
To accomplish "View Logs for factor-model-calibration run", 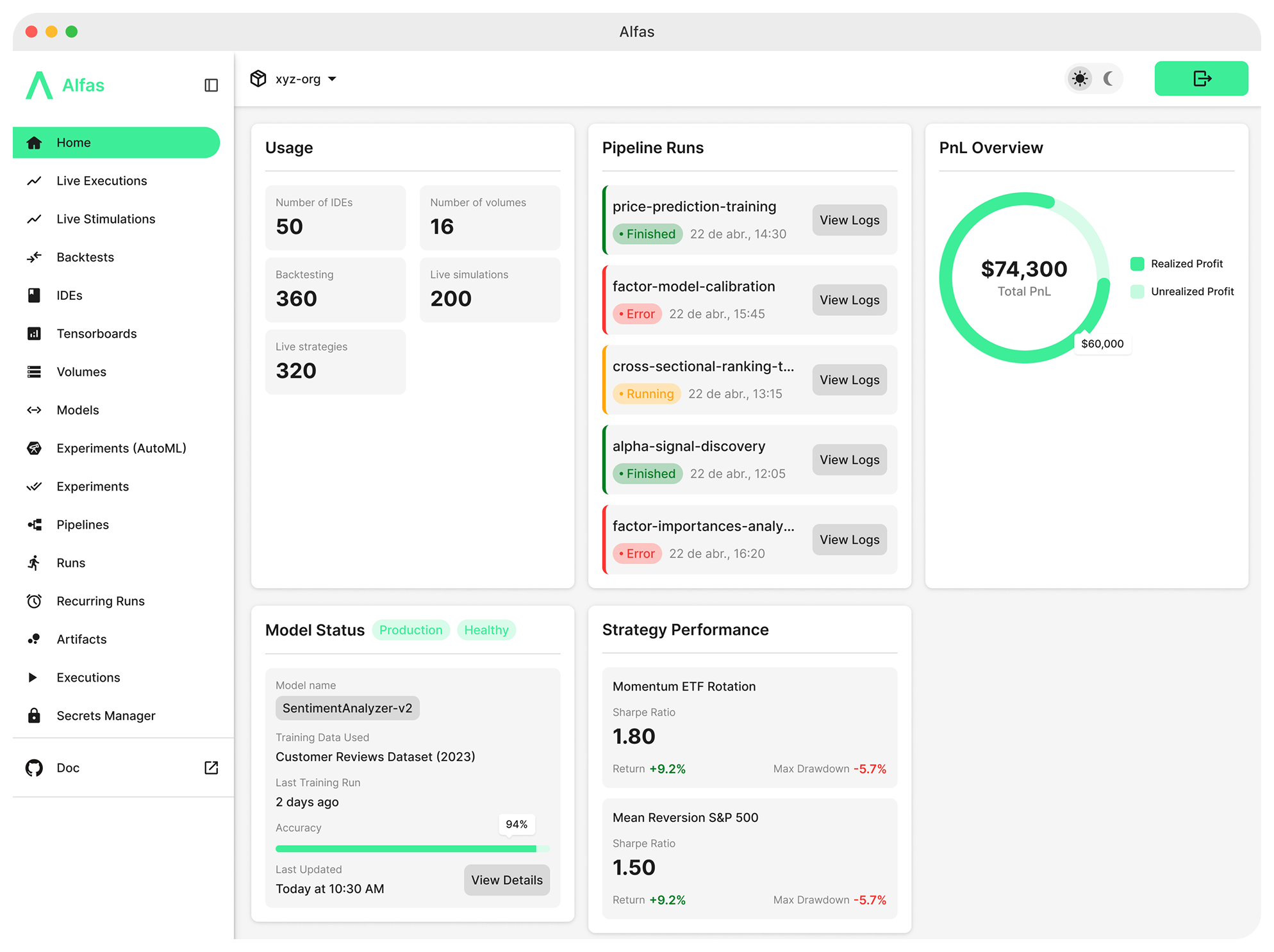I will [849, 300].
